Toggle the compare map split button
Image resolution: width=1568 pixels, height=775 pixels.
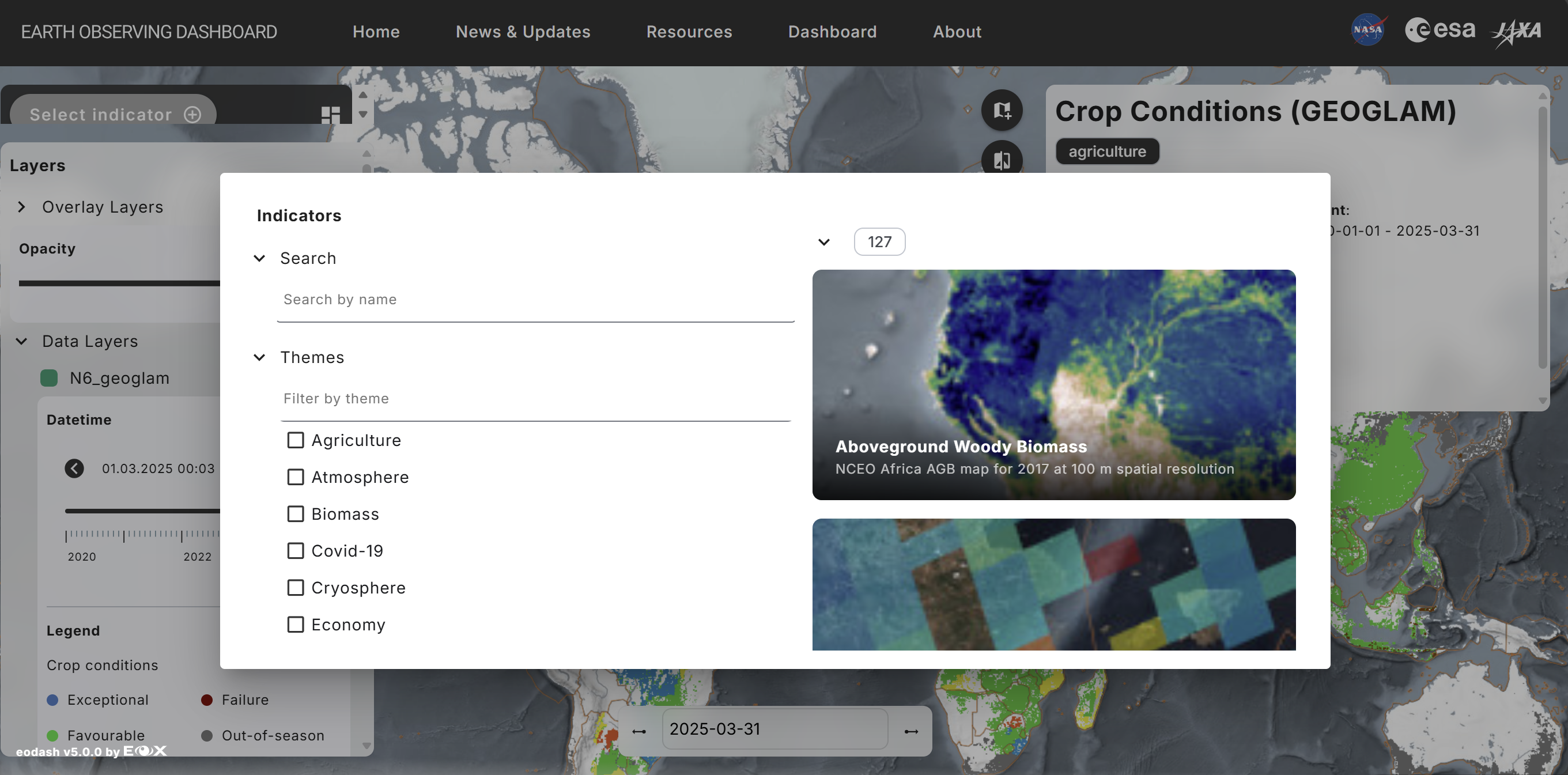1002,160
